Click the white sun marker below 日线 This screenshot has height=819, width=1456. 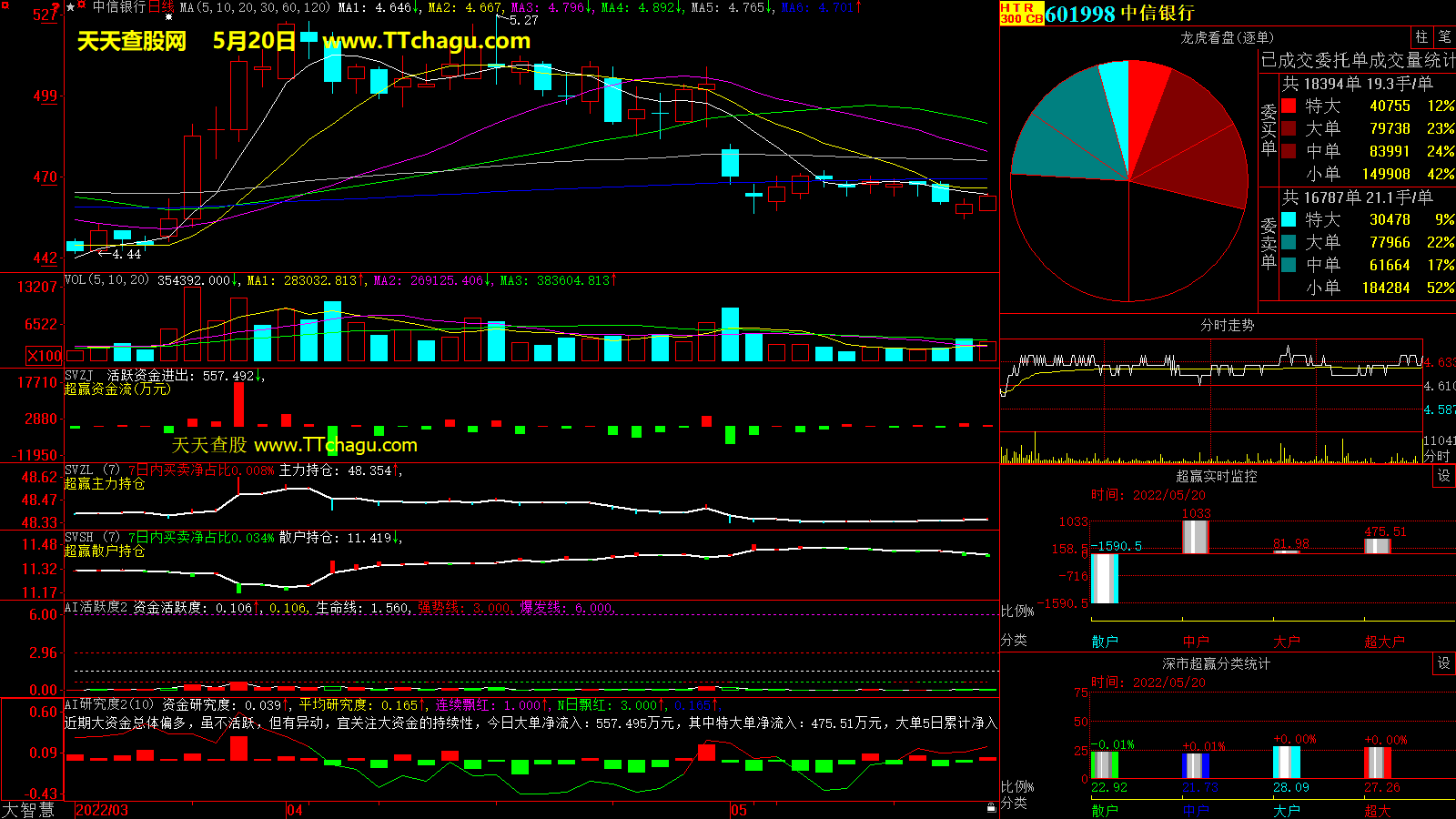(x=168, y=17)
